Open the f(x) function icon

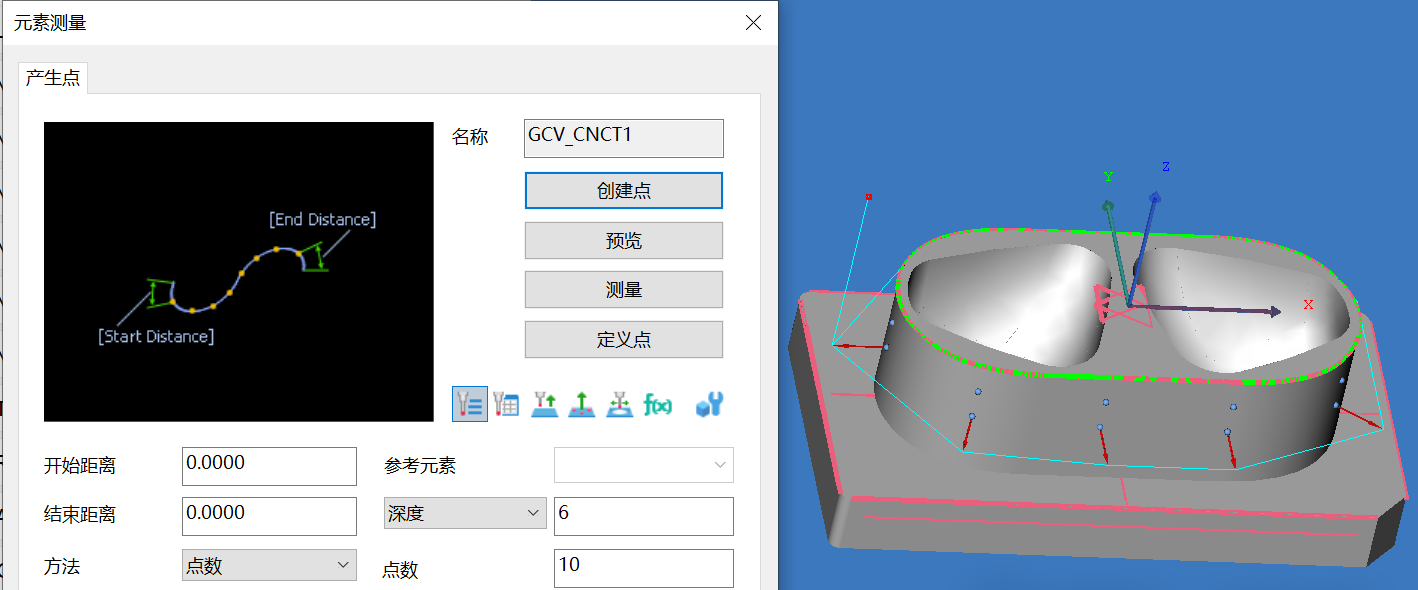click(x=657, y=403)
